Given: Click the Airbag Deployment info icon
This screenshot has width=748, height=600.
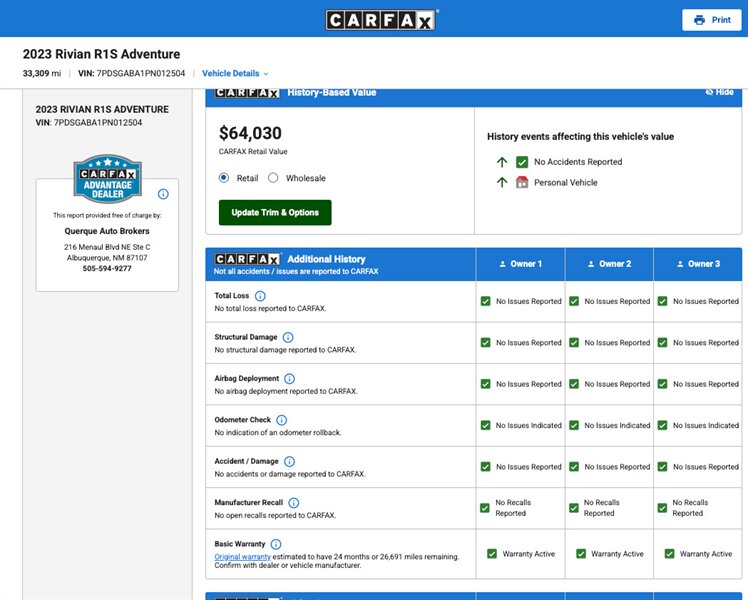Looking at the screenshot, I should (289, 379).
